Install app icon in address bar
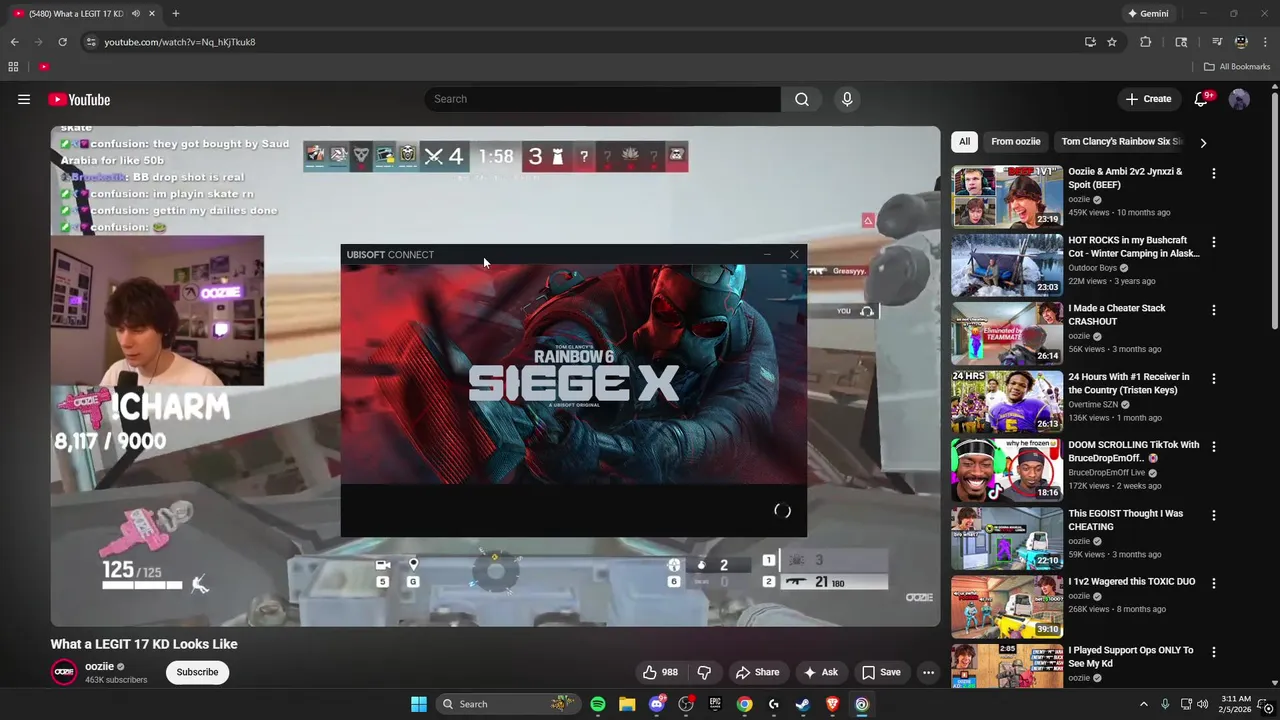 [1090, 42]
